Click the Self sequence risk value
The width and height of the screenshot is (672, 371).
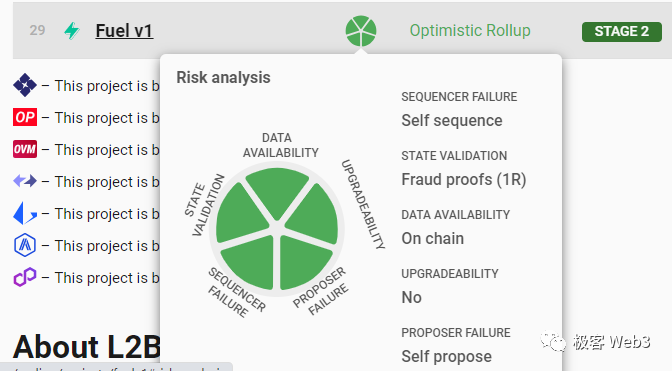[452, 120]
